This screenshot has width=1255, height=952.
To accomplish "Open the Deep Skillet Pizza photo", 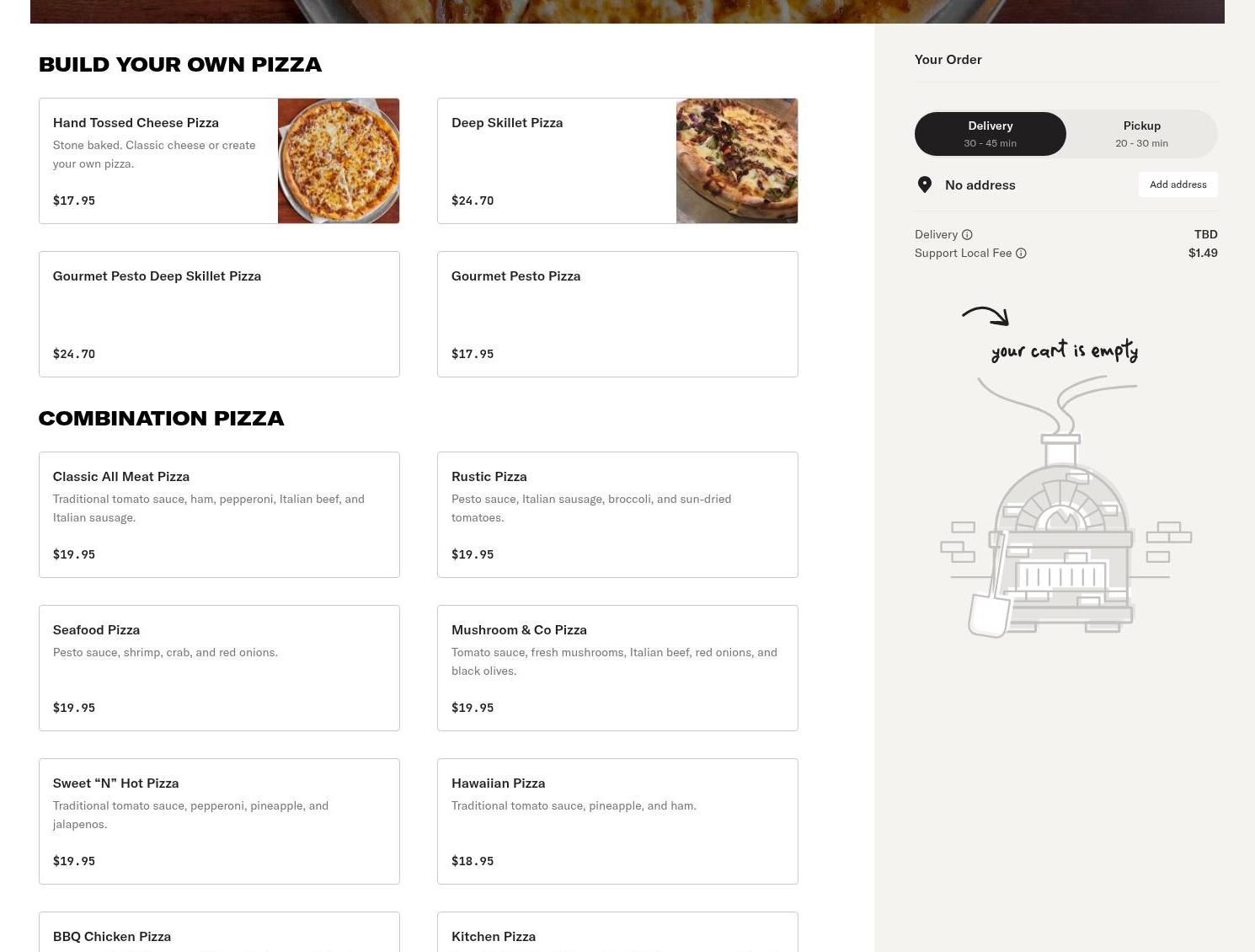I will tap(737, 161).
